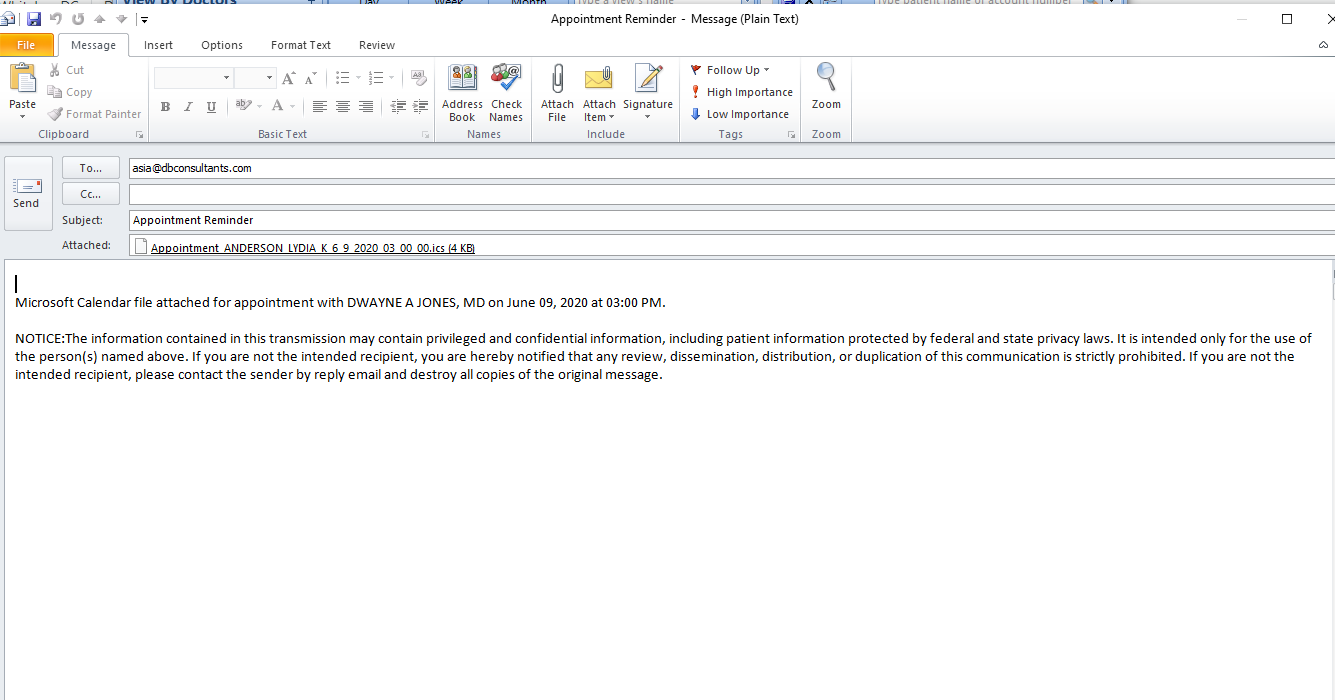
Task: Open the File tab
Action: tap(26, 45)
